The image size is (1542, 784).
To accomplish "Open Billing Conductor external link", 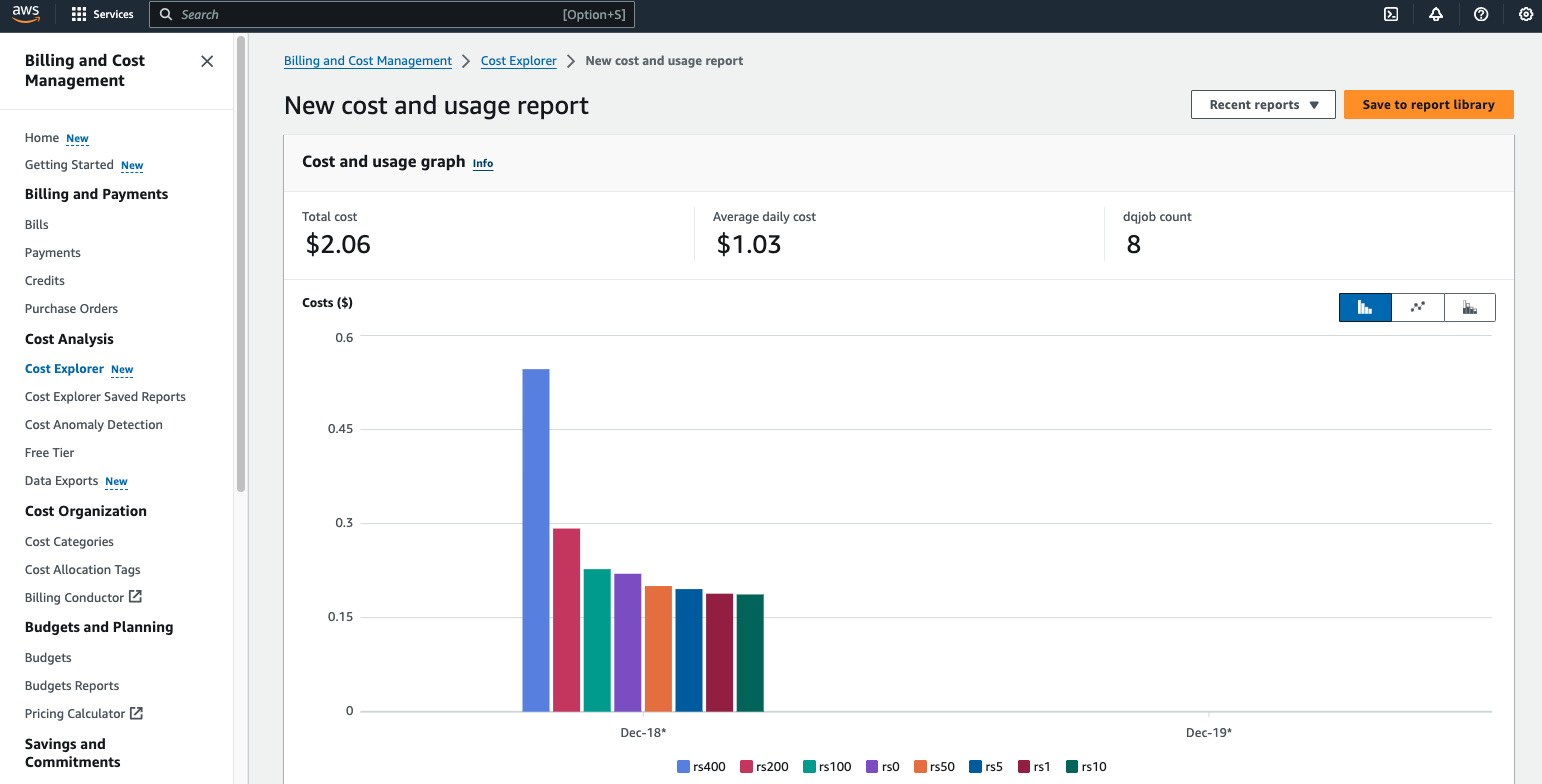I will pos(84,598).
